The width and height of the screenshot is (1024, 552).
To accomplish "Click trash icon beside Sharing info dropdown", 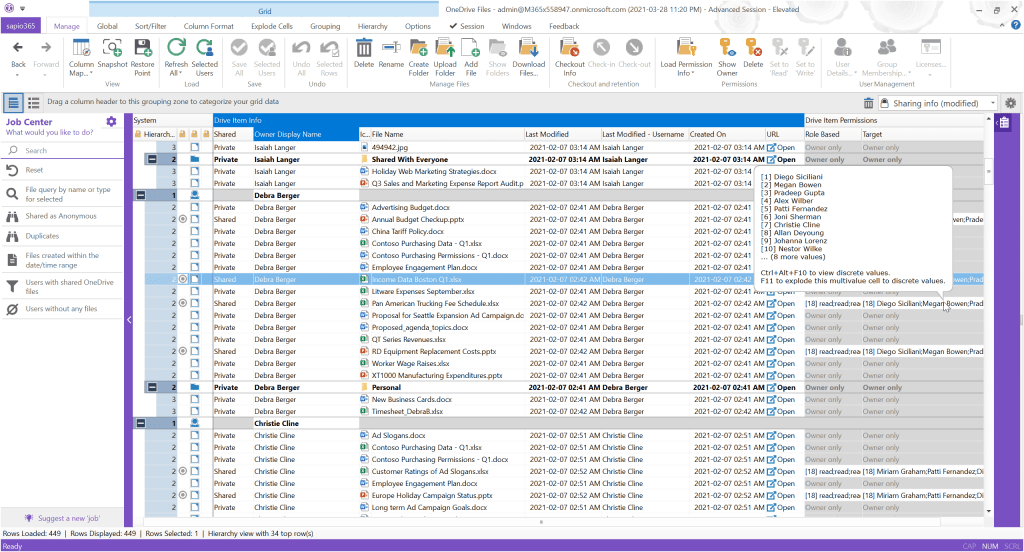I will click(868, 103).
